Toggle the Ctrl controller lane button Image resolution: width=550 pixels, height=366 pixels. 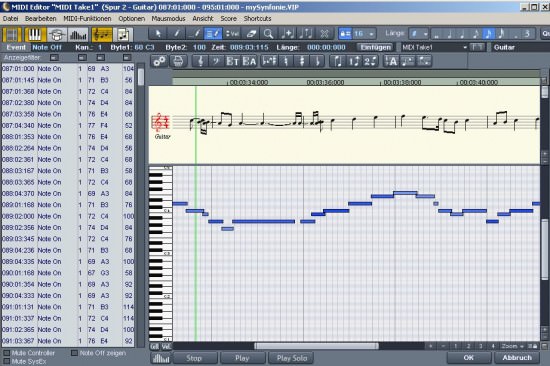(x=154, y=346)
